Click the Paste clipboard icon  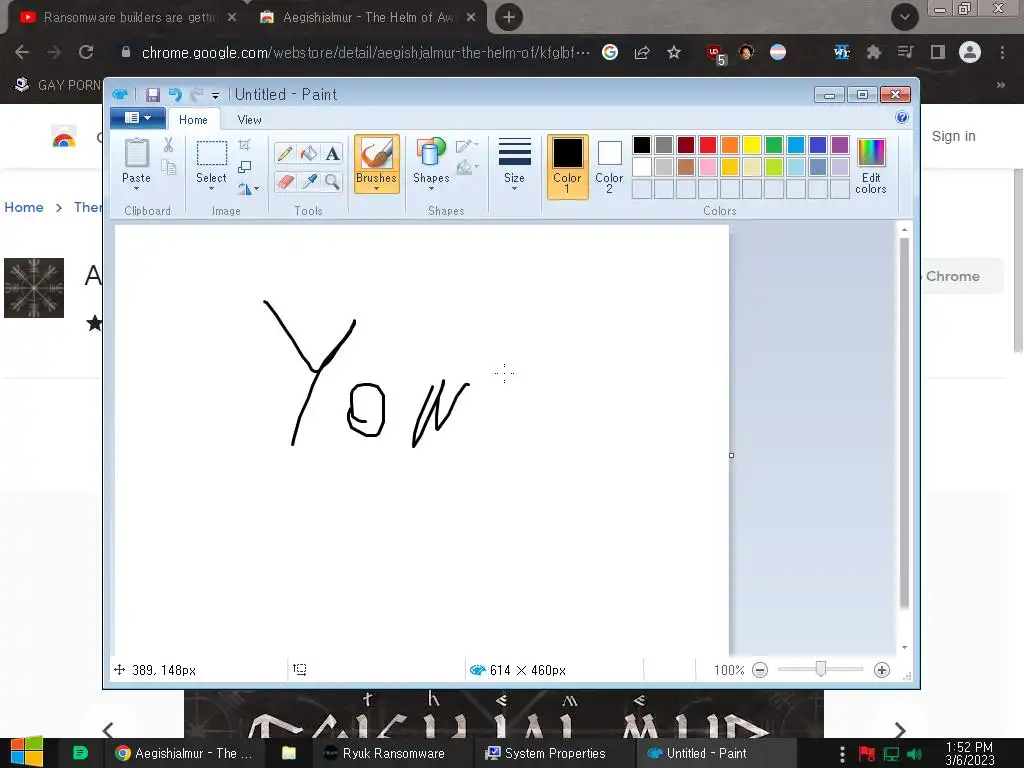coord(136,153)
